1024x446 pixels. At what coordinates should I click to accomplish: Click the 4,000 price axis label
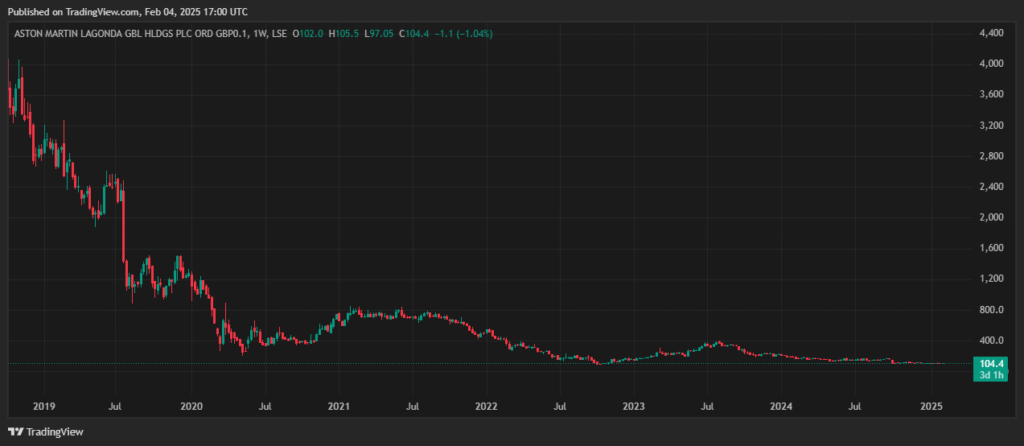click(x=991, y=64)
